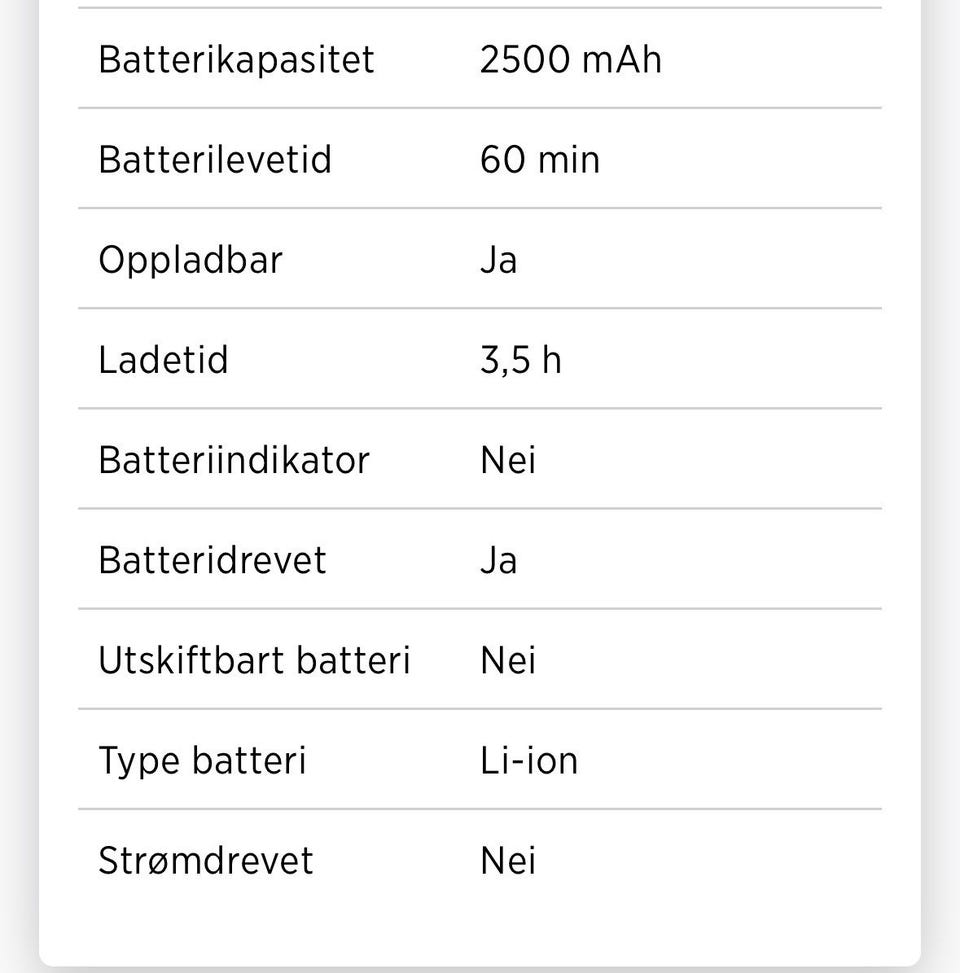Click the Oppladbar label

point(190,260)
